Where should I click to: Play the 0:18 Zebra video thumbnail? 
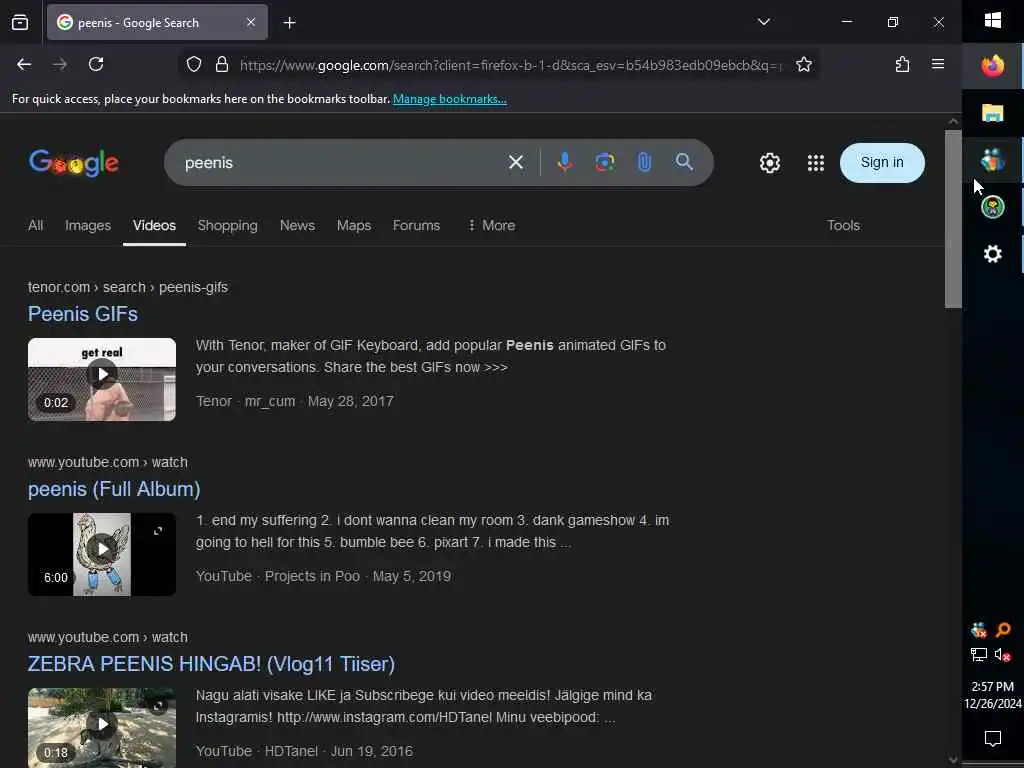[102, 728]
